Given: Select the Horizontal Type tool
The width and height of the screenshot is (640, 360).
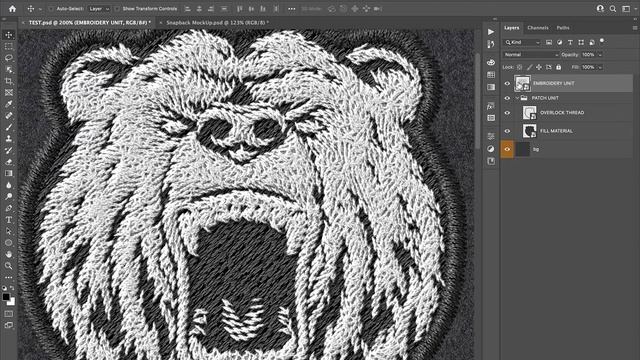Looking at the screenshot, I should coord(9,220).
